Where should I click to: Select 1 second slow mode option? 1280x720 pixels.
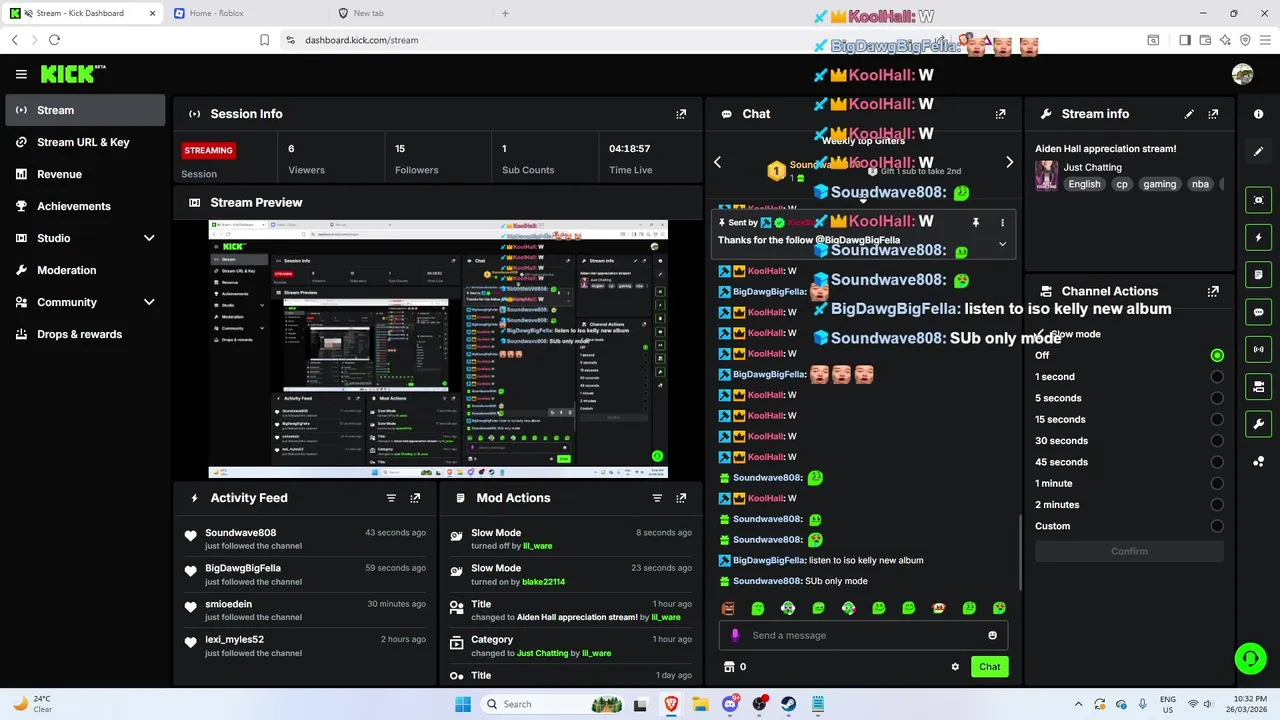point(1217,377)
